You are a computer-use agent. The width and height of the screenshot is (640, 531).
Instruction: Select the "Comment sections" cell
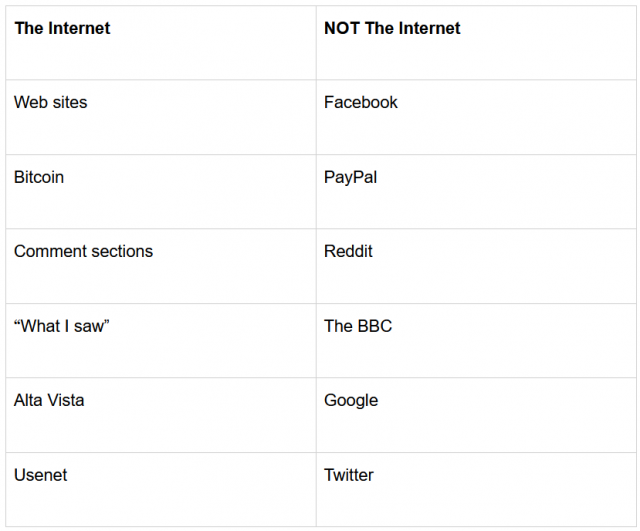click(83, 251)
